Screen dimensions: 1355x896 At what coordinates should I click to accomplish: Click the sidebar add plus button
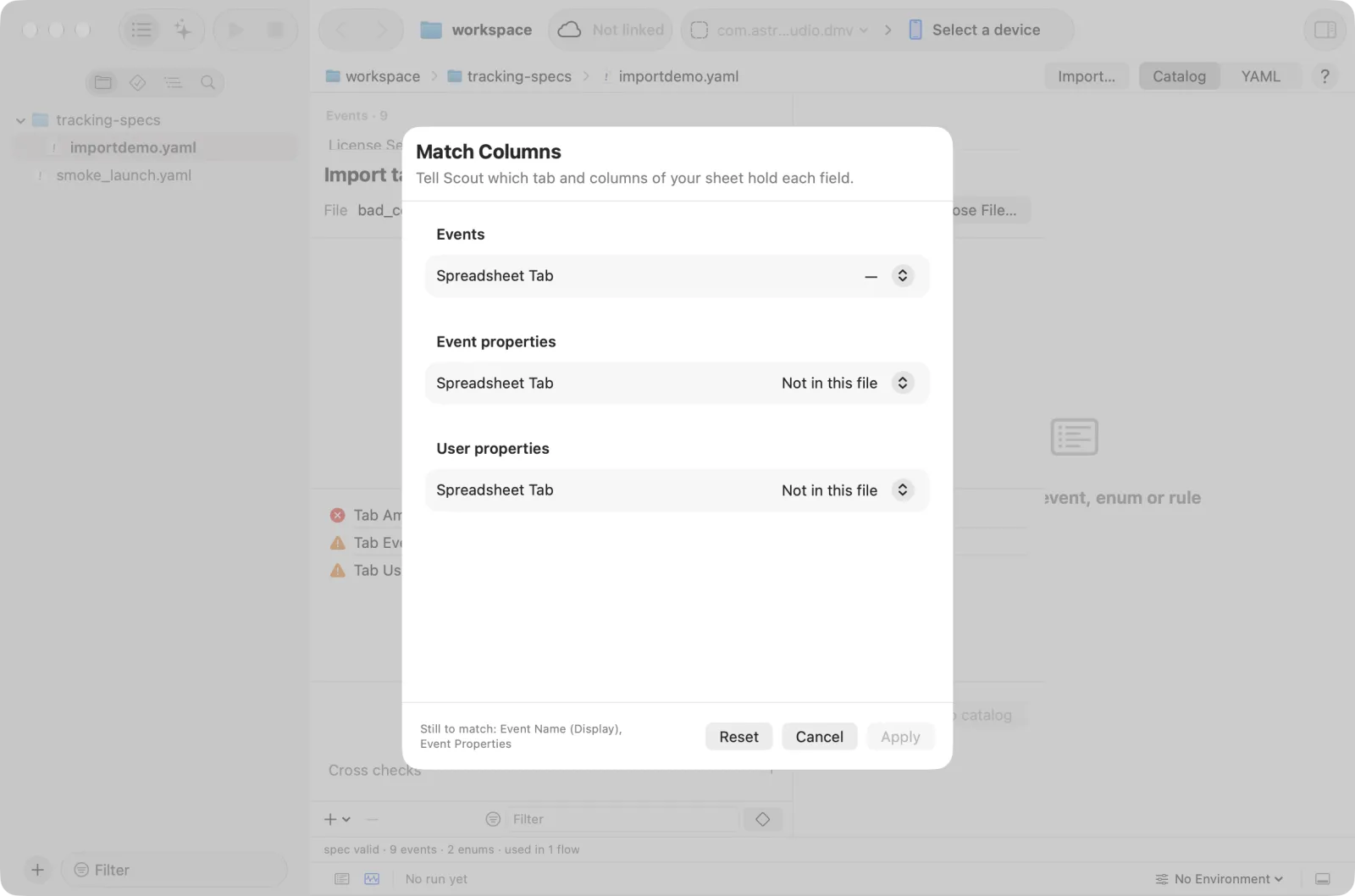pos(37,870)
